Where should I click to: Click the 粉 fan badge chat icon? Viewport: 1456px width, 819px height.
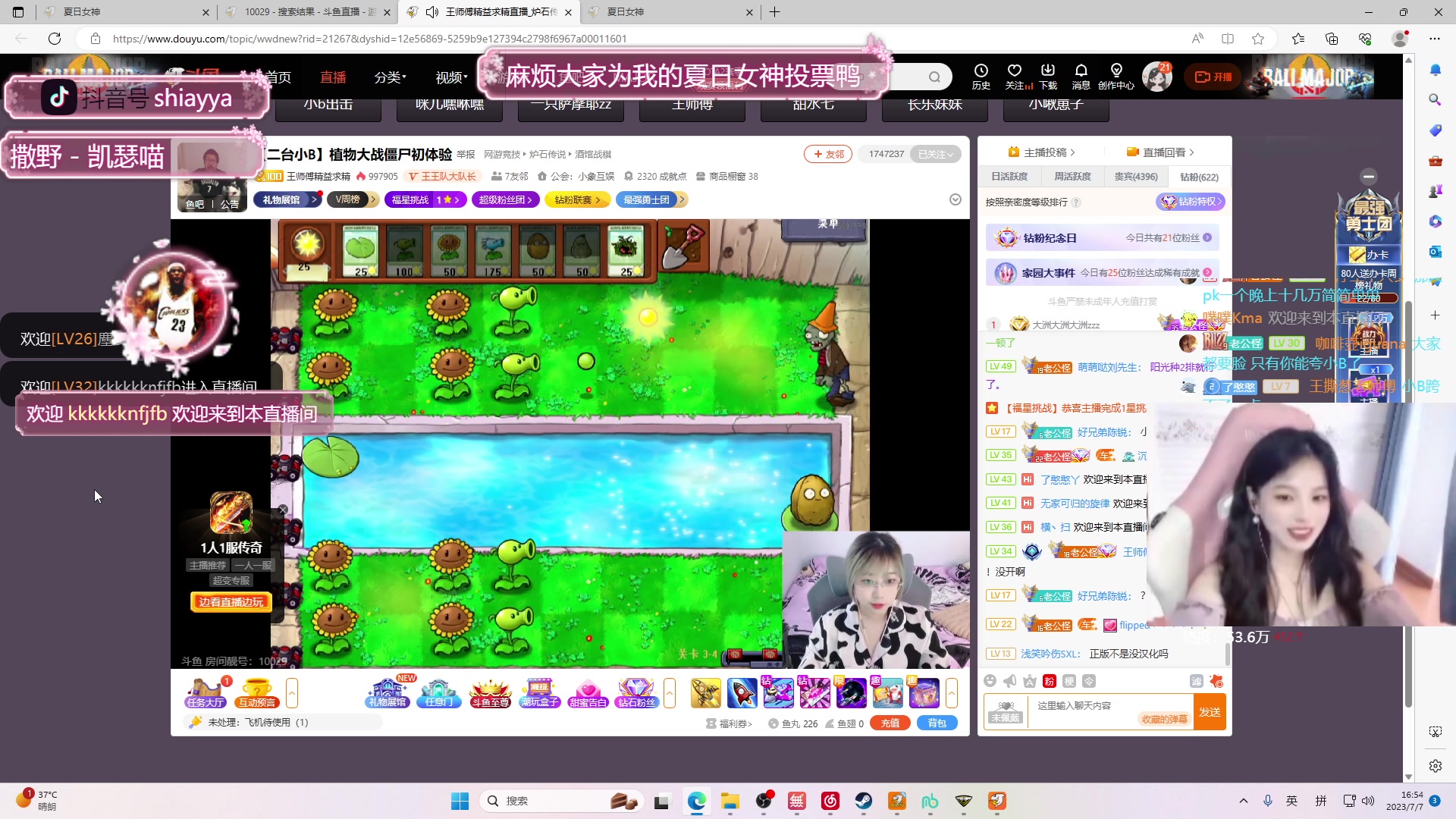[x=1049, y=681]
